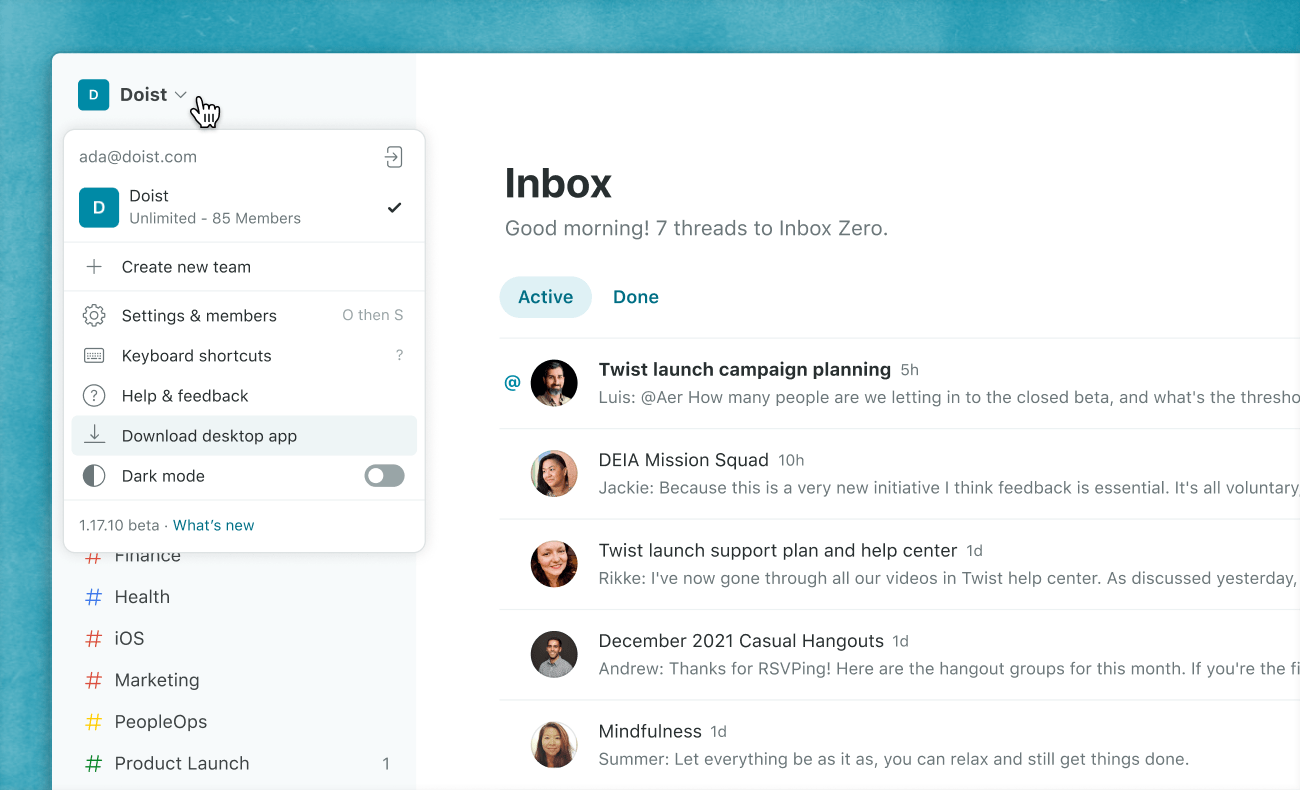Image resolution: width=1300 pixels, height=790 pixels.
Task: Click the green hash icon beside Product Launch
Action: coord(94,763)
